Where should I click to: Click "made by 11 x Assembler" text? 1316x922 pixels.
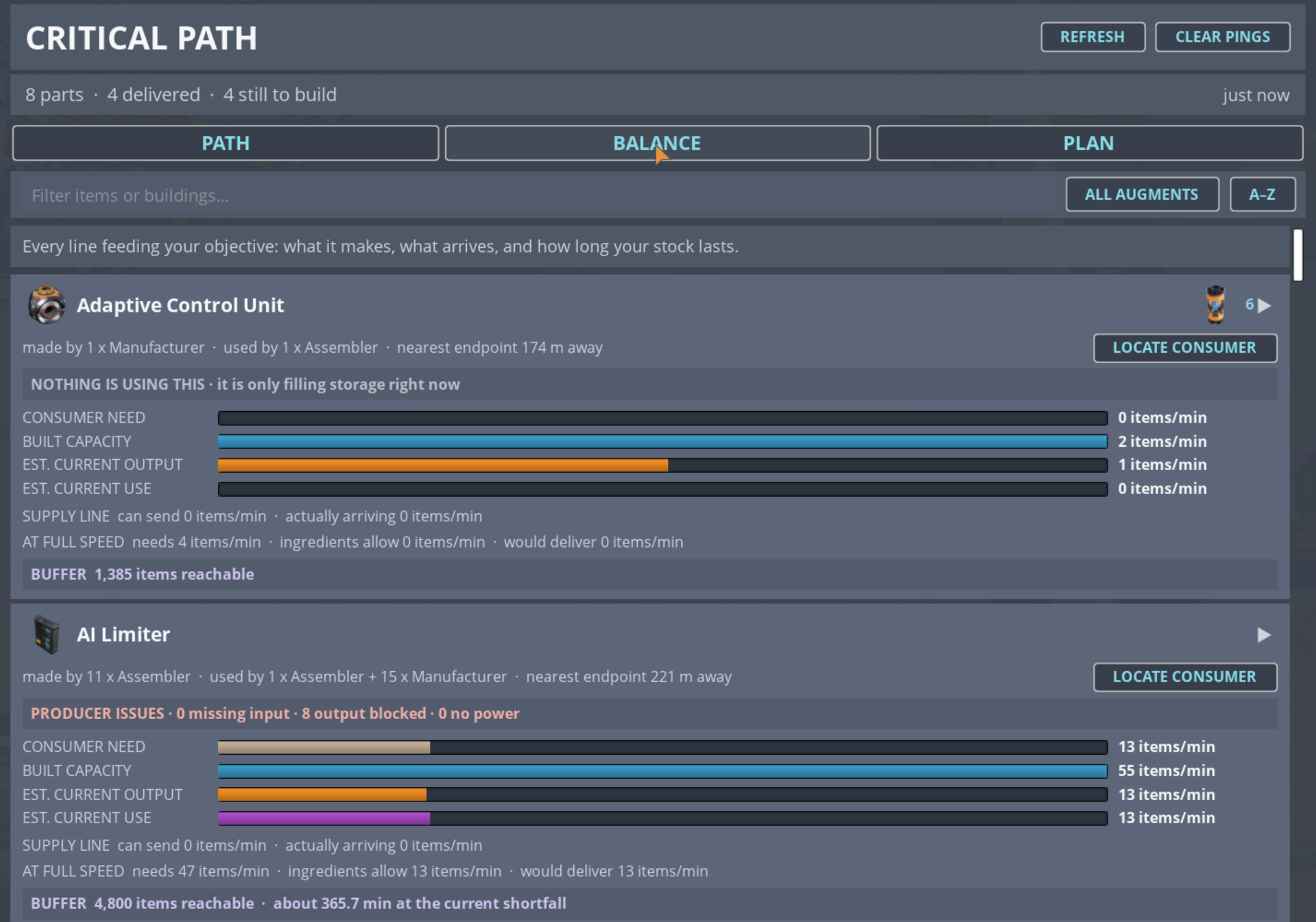(x=106, y=677)
